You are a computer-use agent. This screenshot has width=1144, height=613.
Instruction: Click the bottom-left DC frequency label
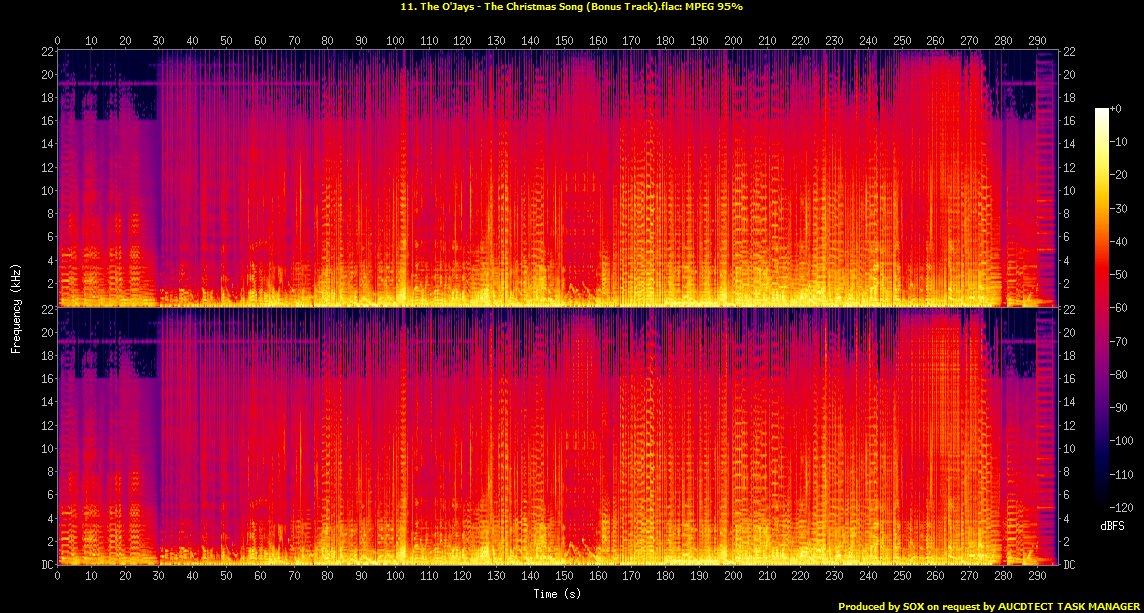click(46, 565)
